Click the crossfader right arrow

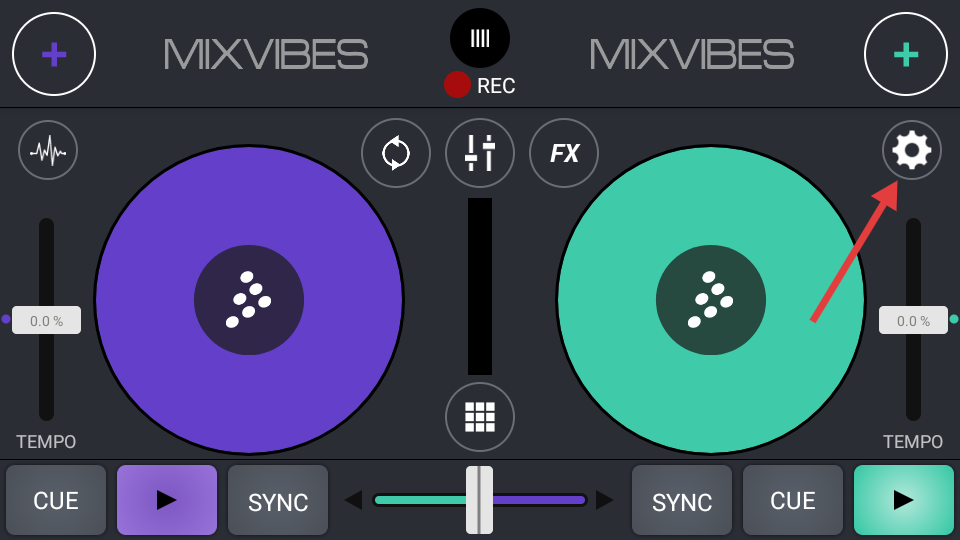pos(604,500)
